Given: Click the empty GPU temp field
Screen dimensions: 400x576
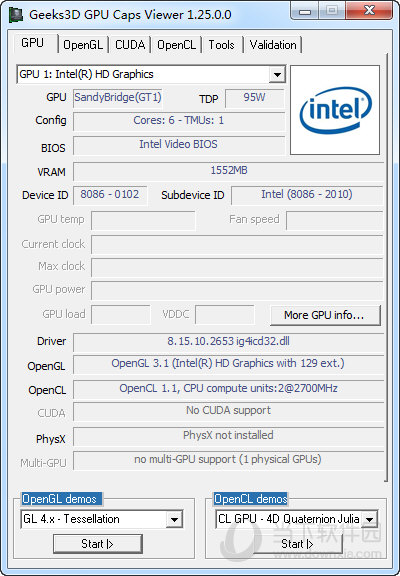Looking at the screenshot, I should (143, 220).
